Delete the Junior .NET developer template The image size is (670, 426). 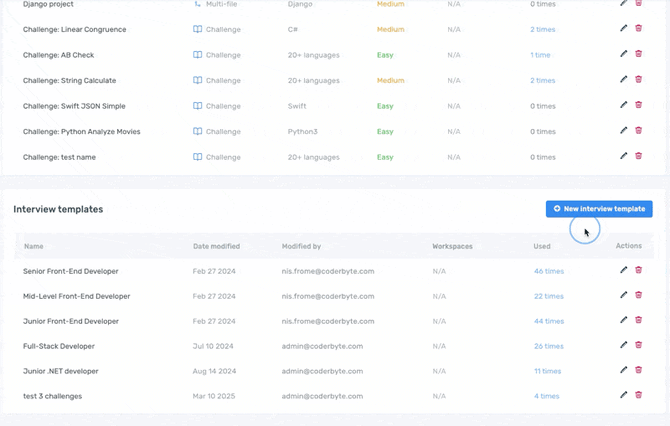[x=639, y=370]
